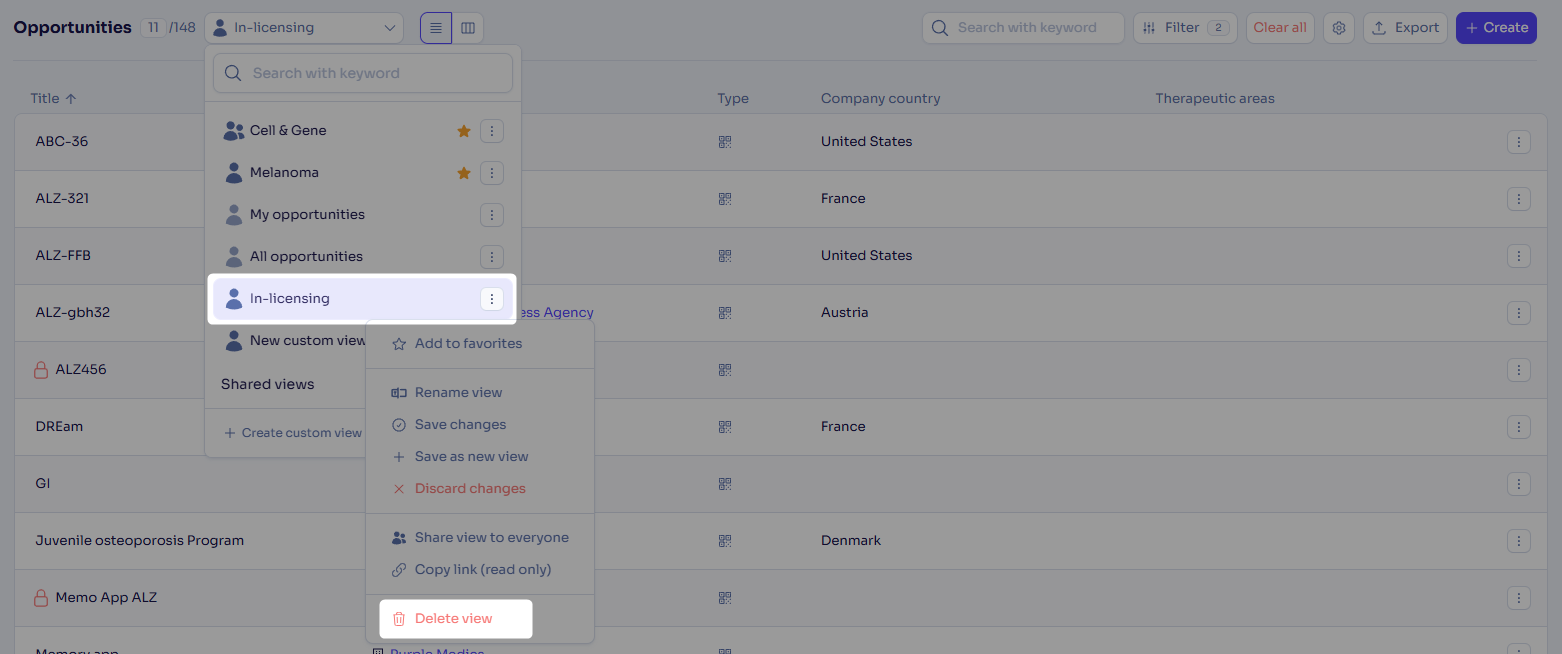Open row menu for ALZ-FFB
This screenshot has height=654, width=1562.
tap(1519, 256)
